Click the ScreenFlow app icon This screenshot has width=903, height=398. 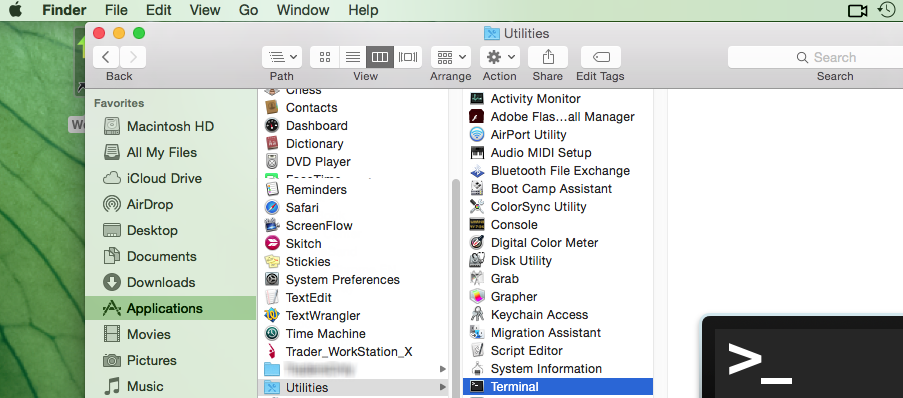tap(272, 225)
